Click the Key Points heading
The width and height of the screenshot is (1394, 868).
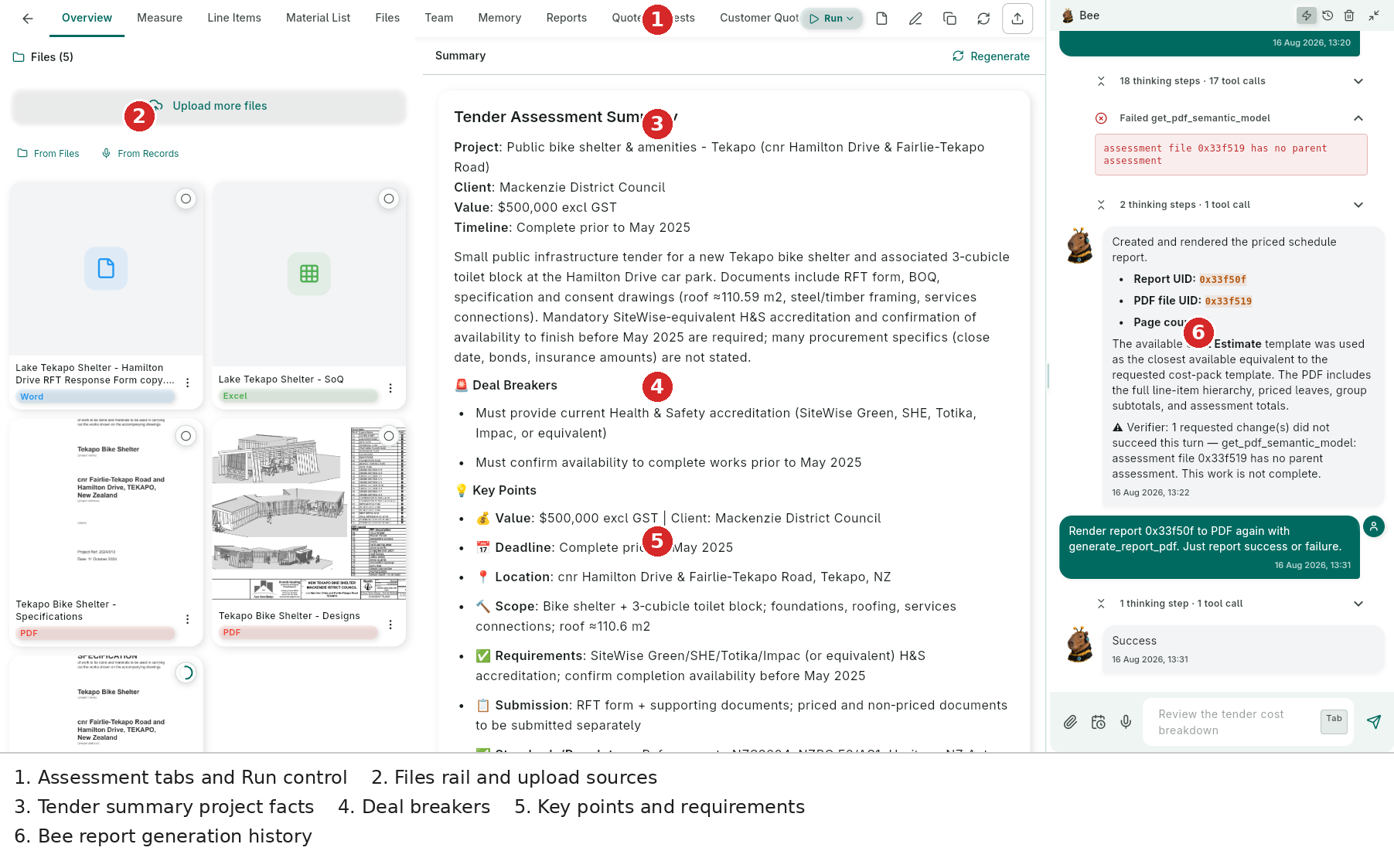coord(496,490)
